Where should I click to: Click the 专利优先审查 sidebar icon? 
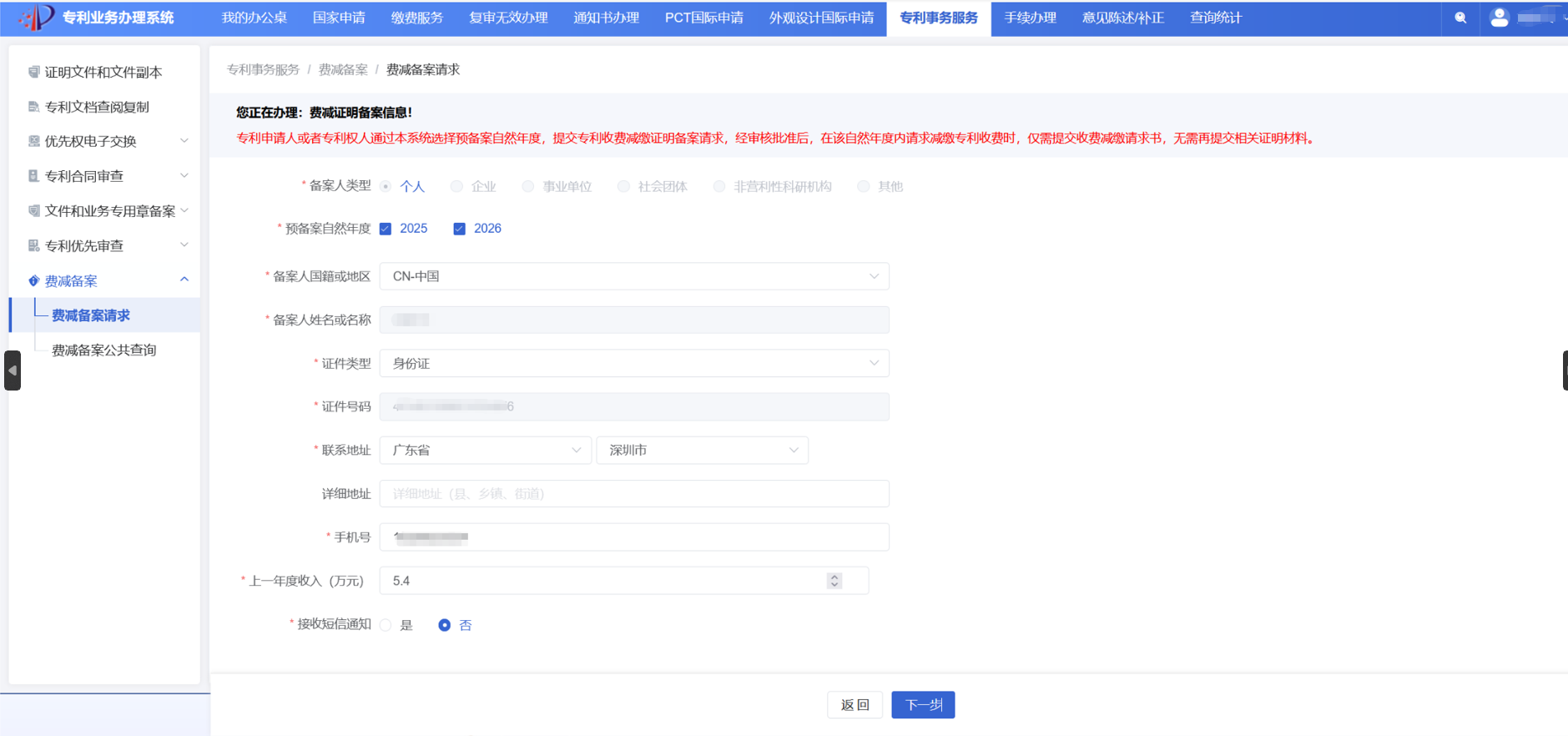tap(33, 245)
